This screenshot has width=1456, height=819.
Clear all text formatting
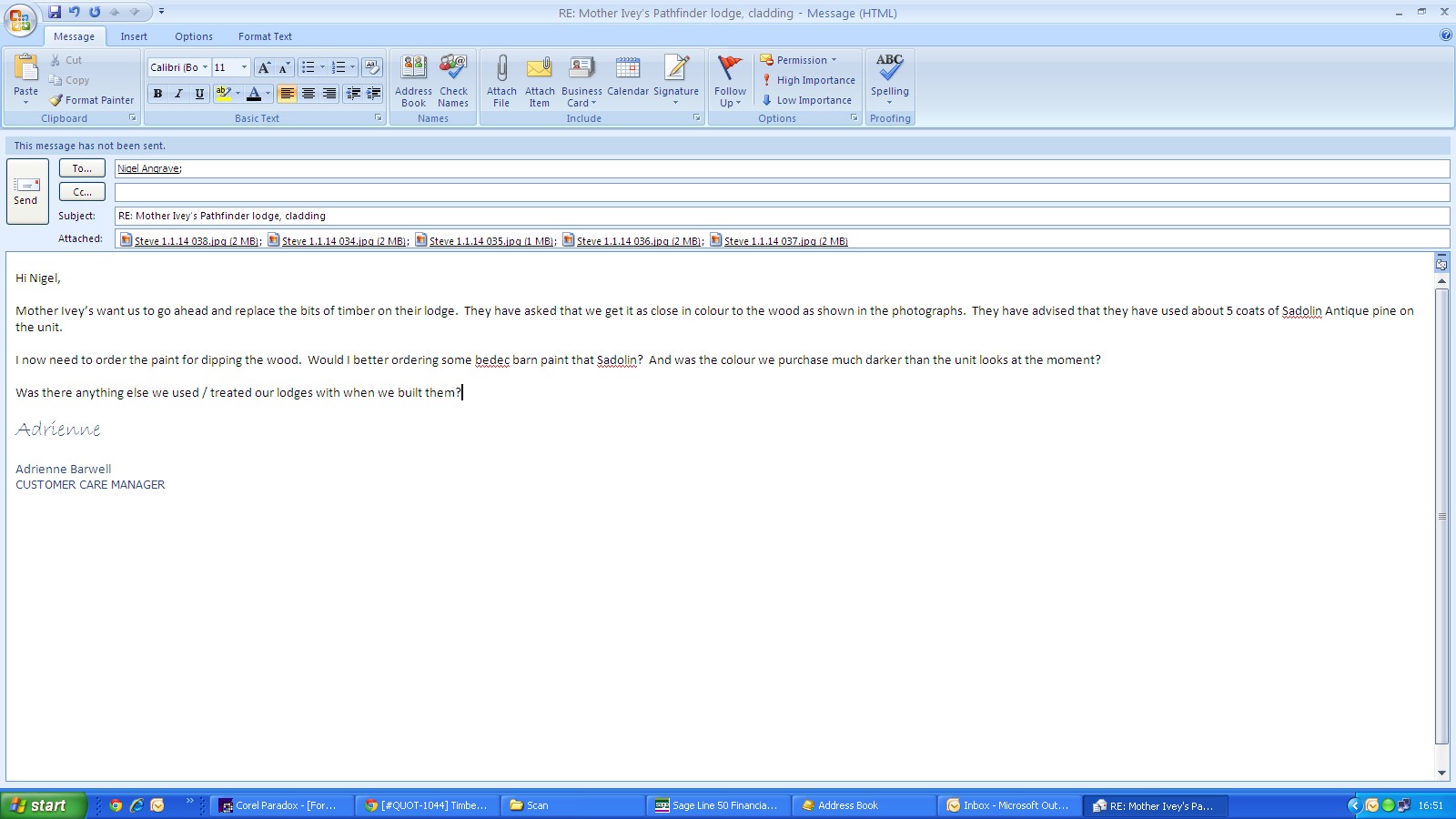[371, 67]
